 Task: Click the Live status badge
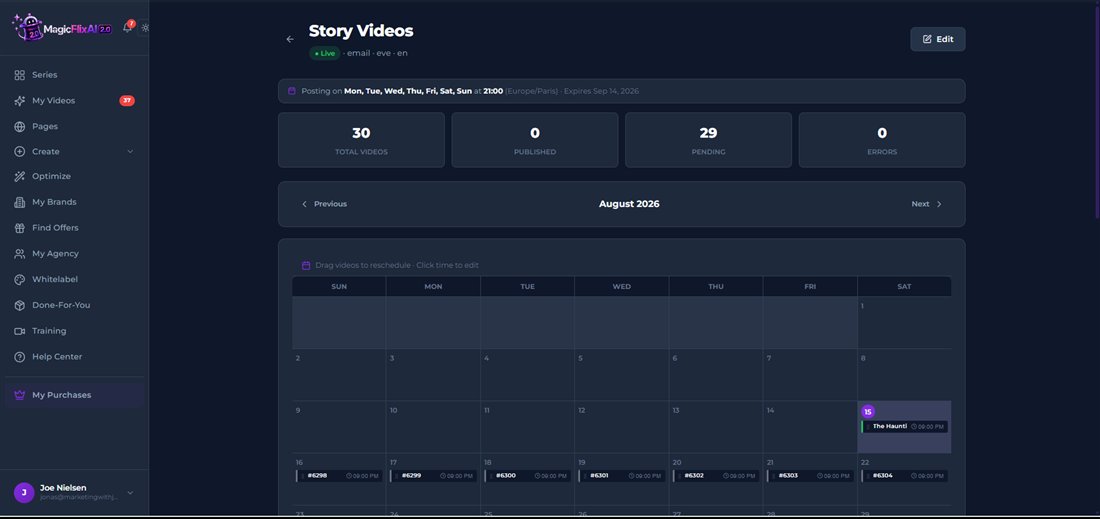tap(324, 53)
